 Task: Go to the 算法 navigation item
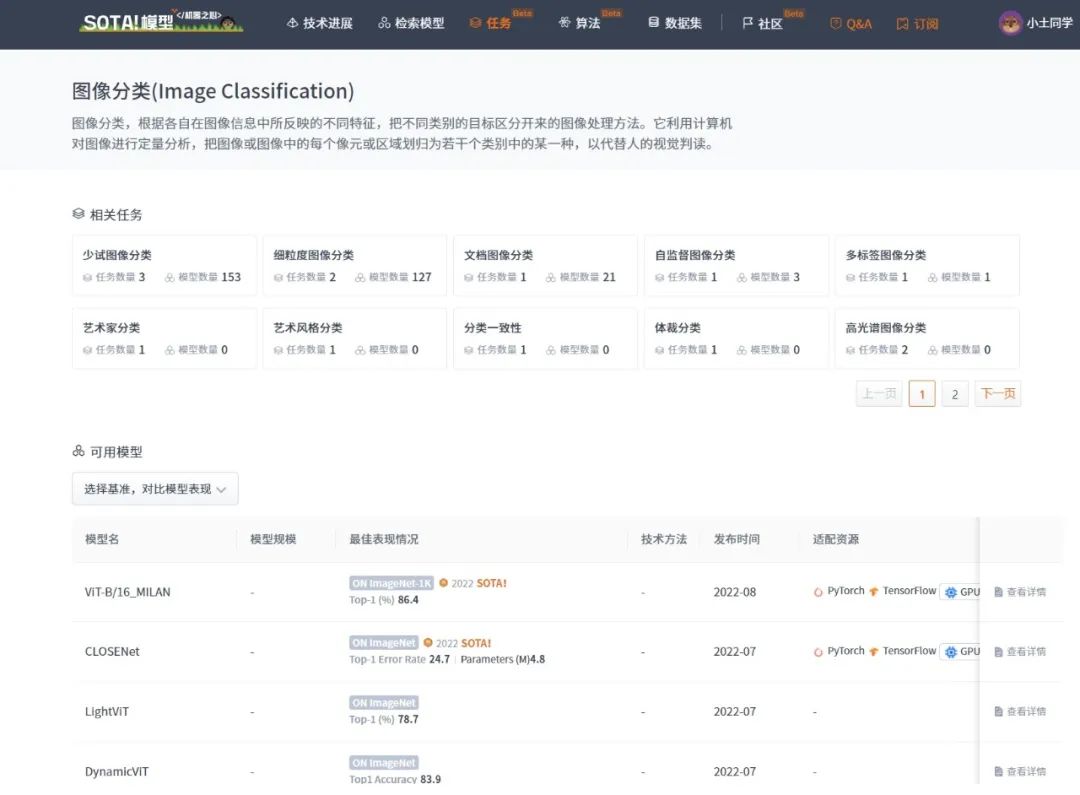(579, 23)
